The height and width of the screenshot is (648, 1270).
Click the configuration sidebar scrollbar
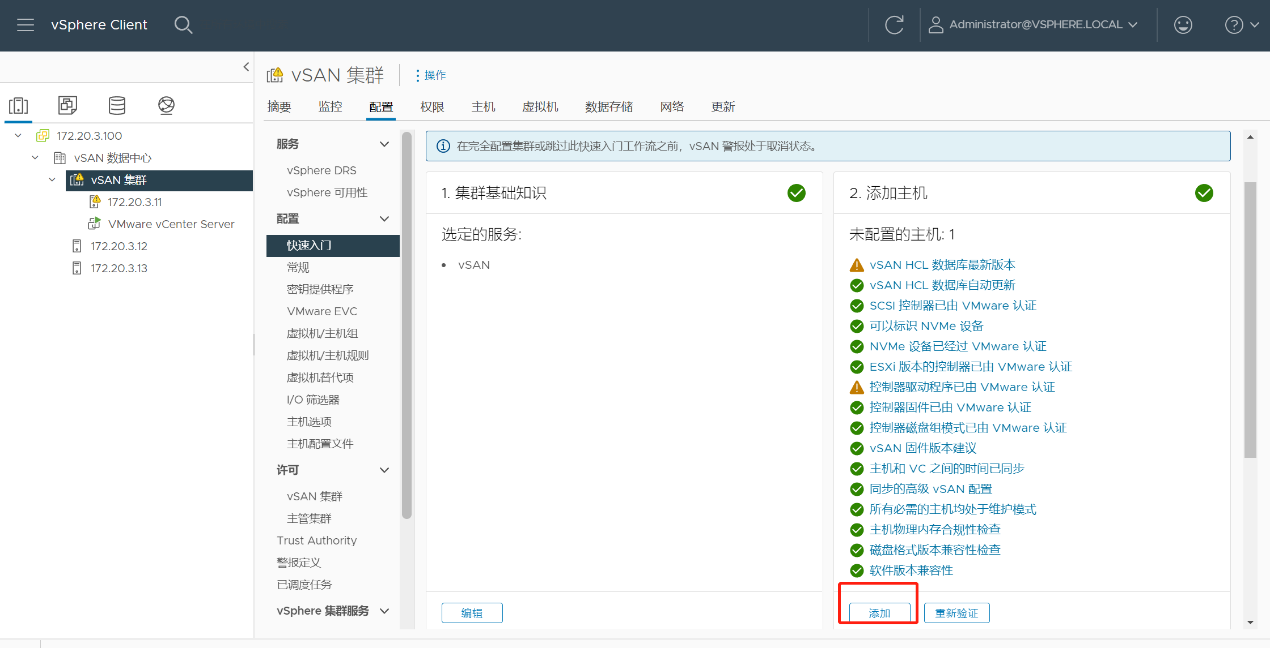(407, 325)
